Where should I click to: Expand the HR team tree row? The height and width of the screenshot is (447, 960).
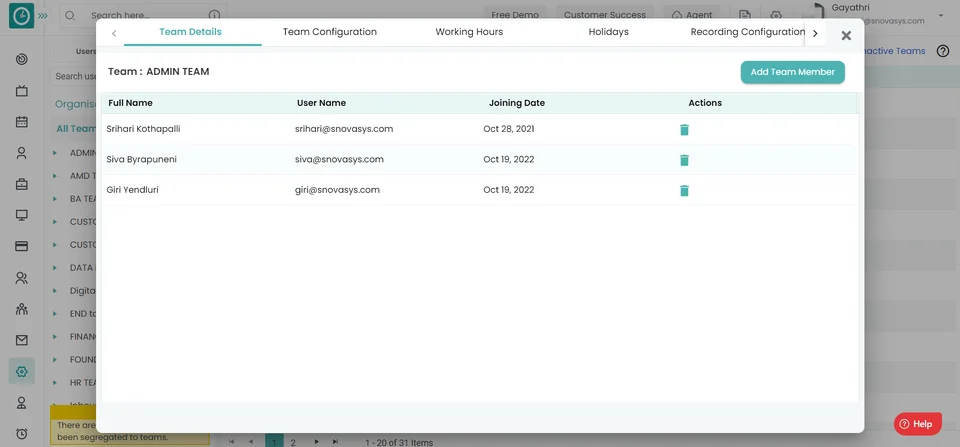coord(55,383)
